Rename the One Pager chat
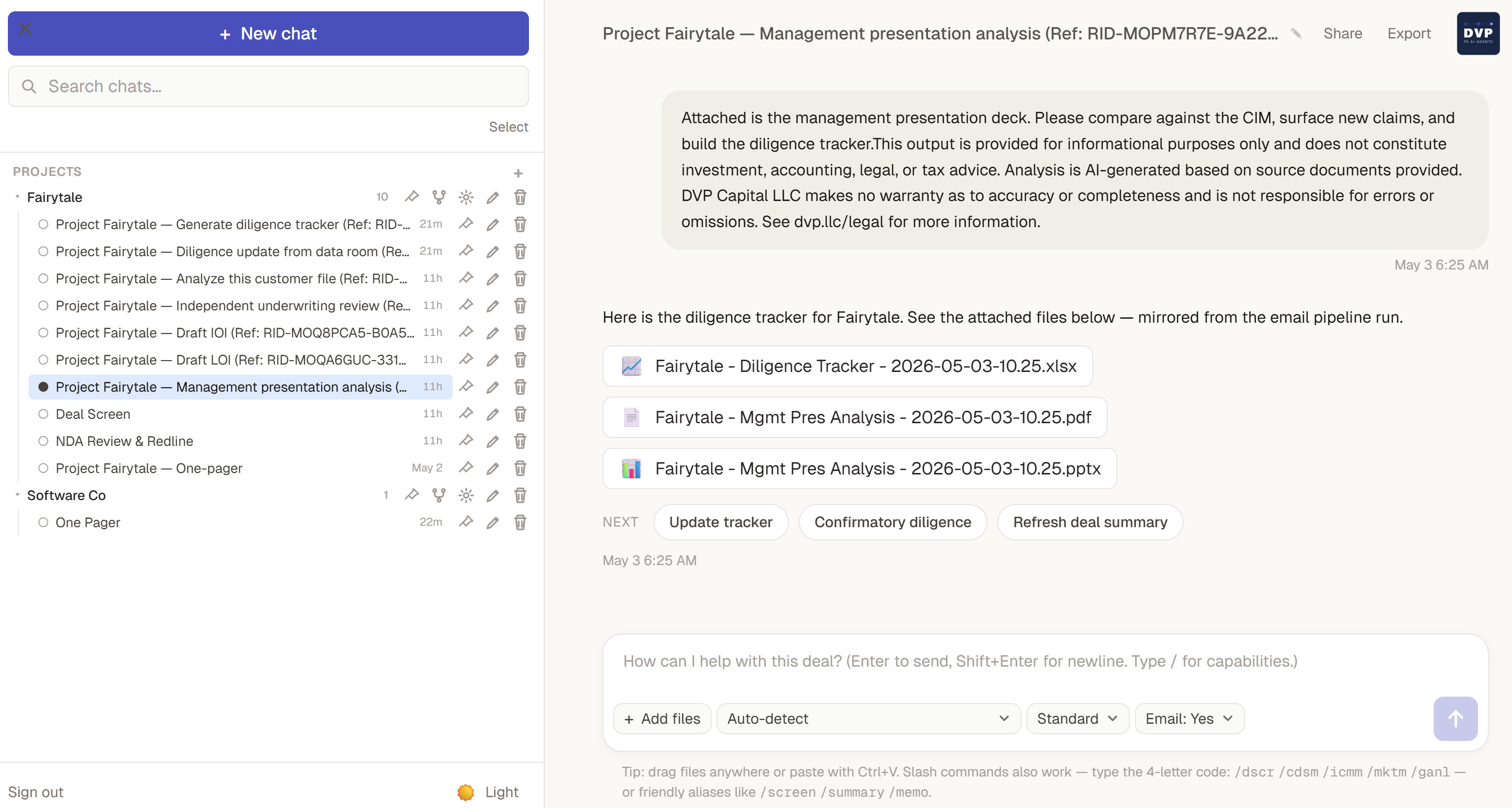This screenshot has height=808, width=1512. click(x=493, y=523)
